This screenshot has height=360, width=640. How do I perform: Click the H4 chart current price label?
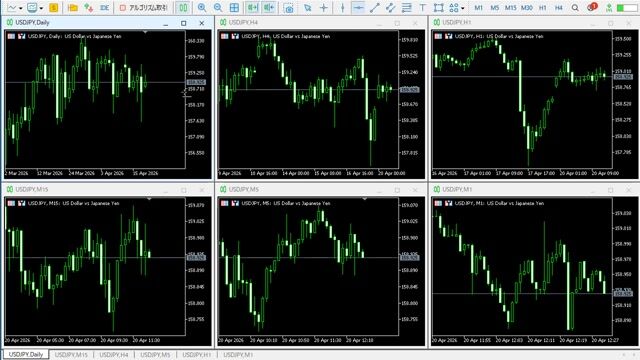[x=409, y=89]
